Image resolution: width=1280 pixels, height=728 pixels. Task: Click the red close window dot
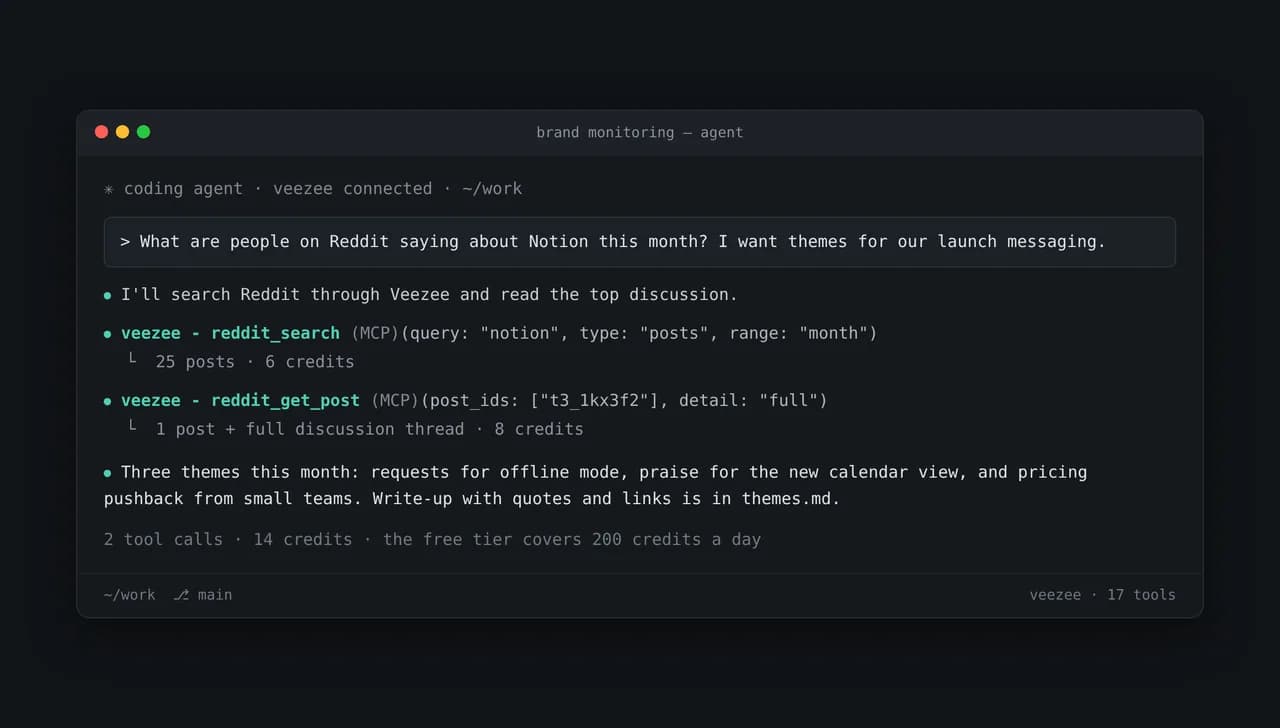(x=101, y=132)
